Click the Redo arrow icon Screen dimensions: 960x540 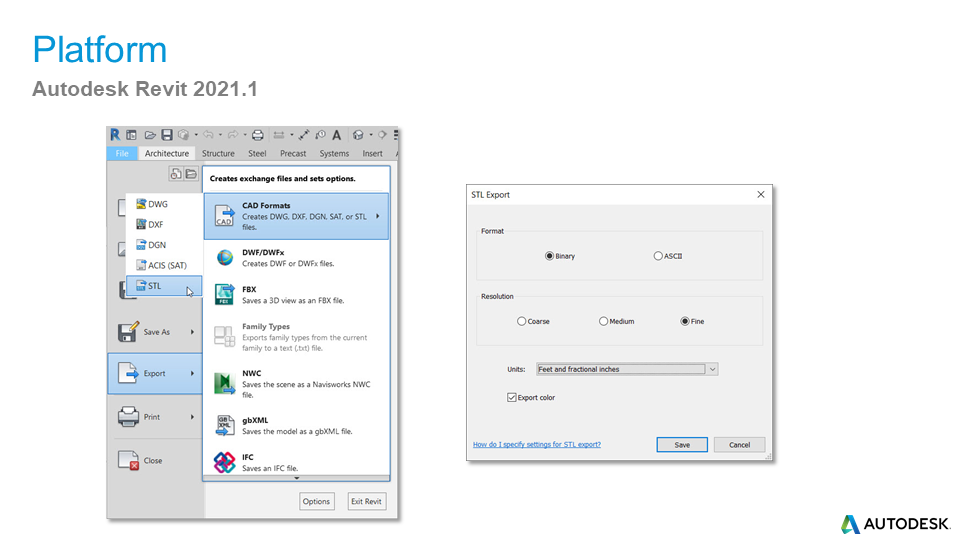pos(233,135)
